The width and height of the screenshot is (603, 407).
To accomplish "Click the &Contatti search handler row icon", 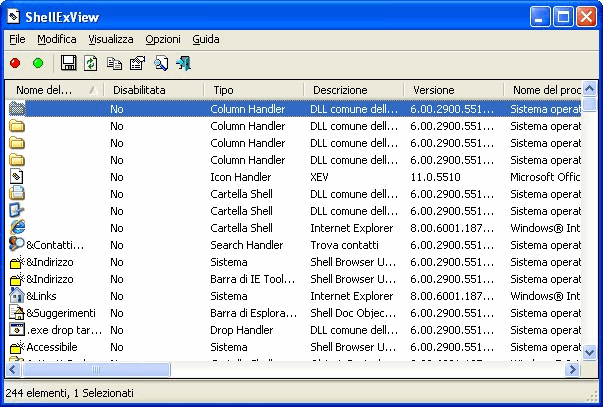I will (x=17, y=245).
